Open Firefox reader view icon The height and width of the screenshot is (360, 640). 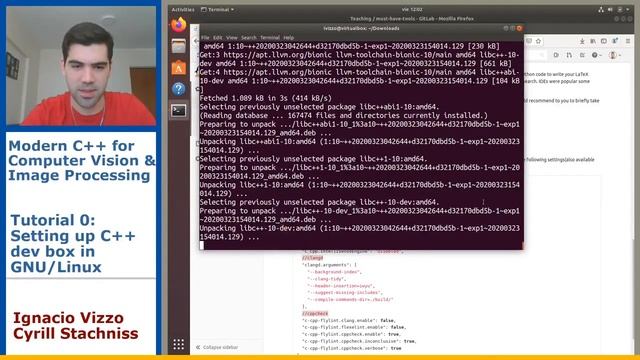click(x=529, y=41)
